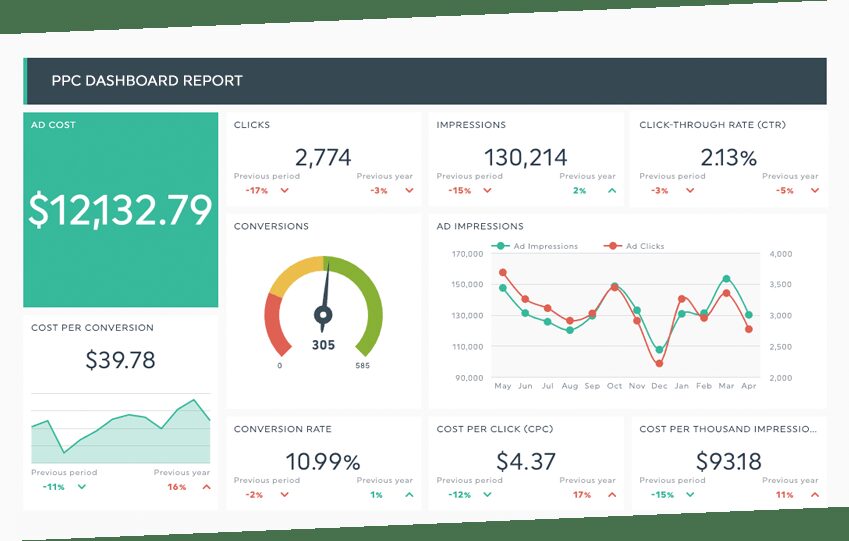Screen dimensions: 849x541
Task: Click the 305 gauge reading
Action: (x=323, y=345)
